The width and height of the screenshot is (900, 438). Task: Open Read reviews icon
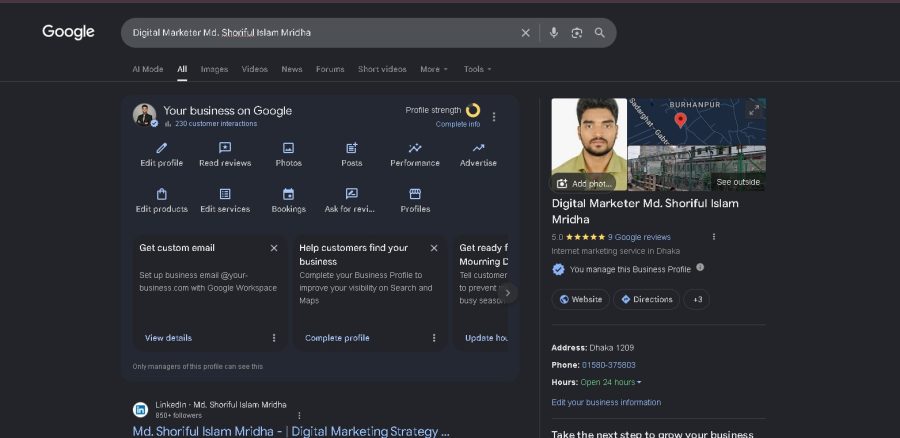(x=225, y=148)
